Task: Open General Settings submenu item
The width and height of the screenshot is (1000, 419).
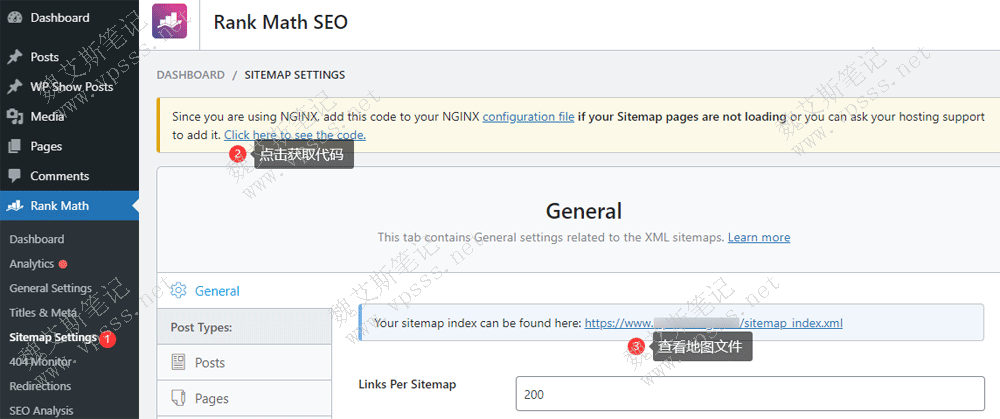Action: coord(51,288)
